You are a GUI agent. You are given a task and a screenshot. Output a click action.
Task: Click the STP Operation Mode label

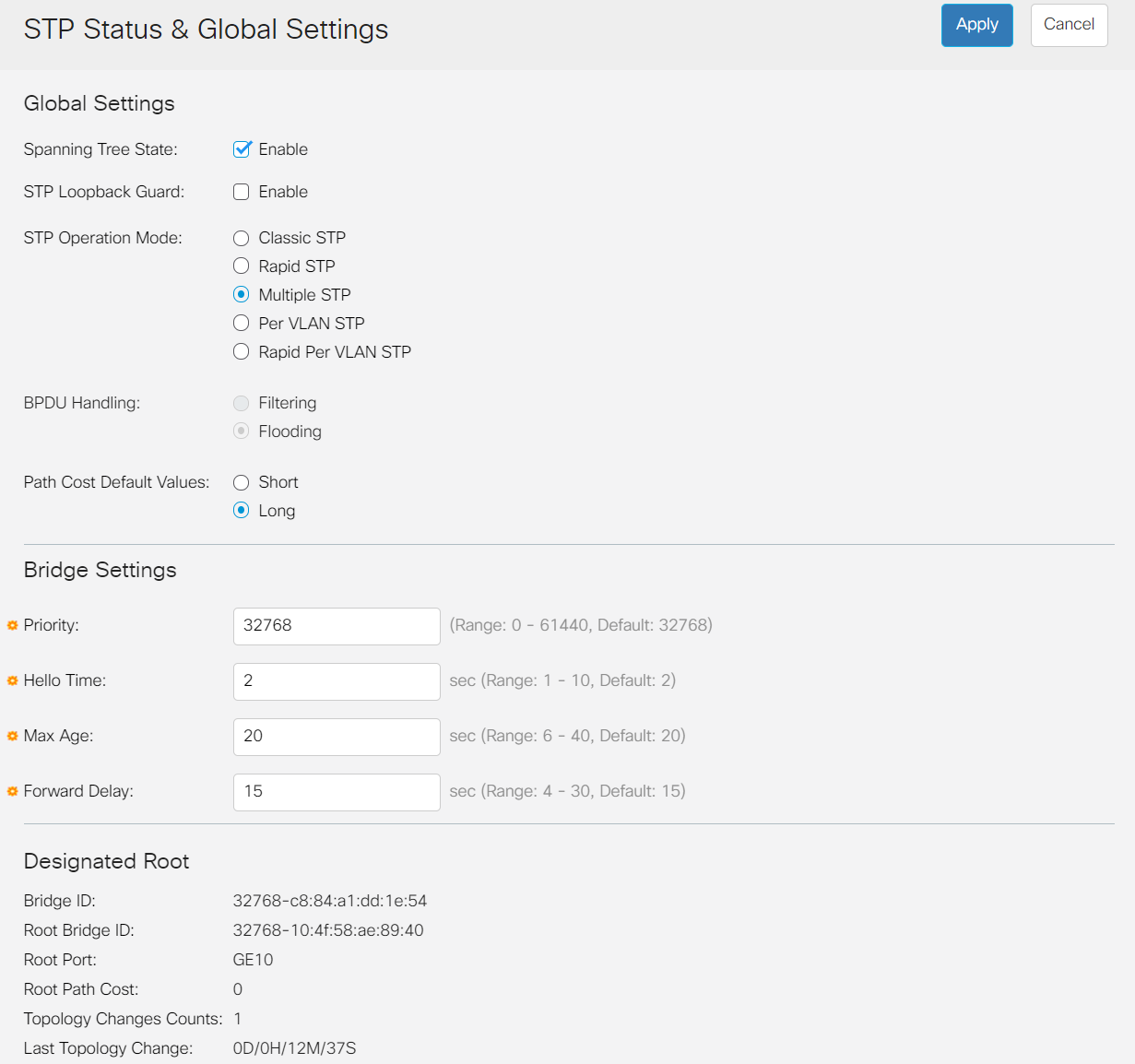click(103, 238)
